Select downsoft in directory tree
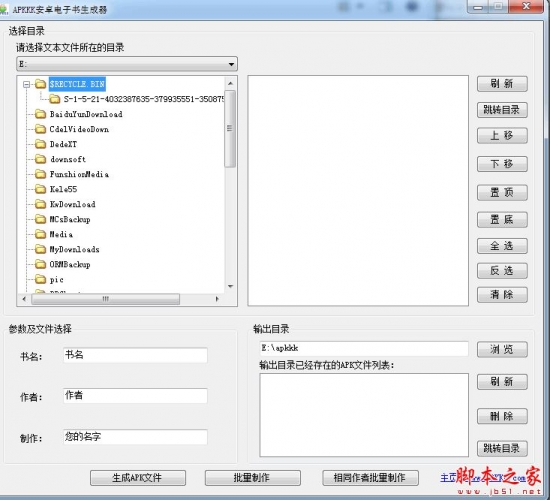 pos(68,159)
